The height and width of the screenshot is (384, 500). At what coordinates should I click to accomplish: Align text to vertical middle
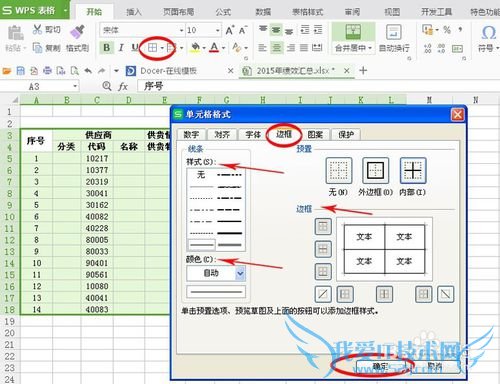click(276, 30)
